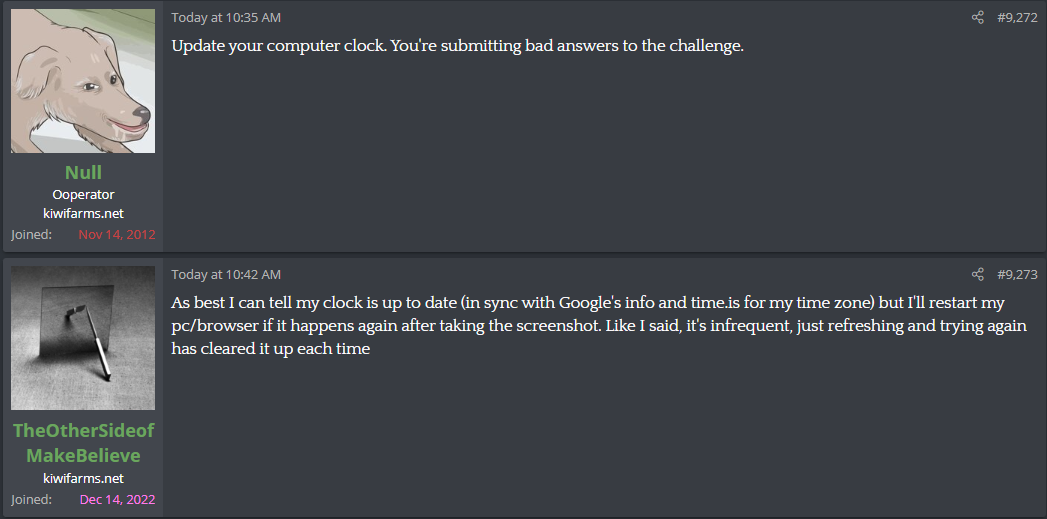Click Null's post about updating computer clock
This screenshot has width=1047, height=519.
pos(457,47)
